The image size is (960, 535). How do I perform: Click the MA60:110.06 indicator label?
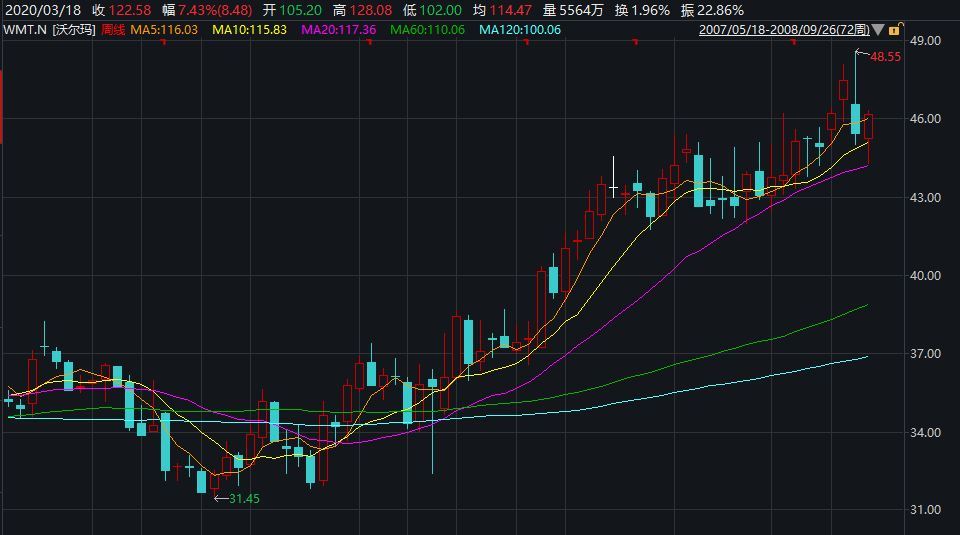coord(427,29)
